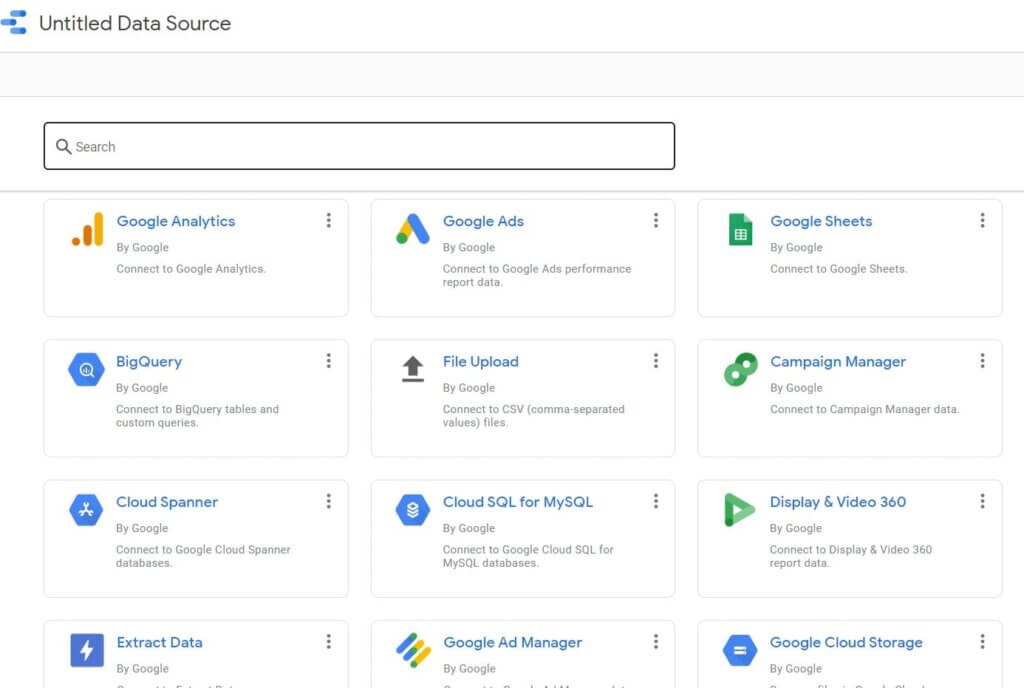Viewport: 1024px width, 688px height.
Task: Click the Display & Video 360 play icon
Action: (739, 510)
